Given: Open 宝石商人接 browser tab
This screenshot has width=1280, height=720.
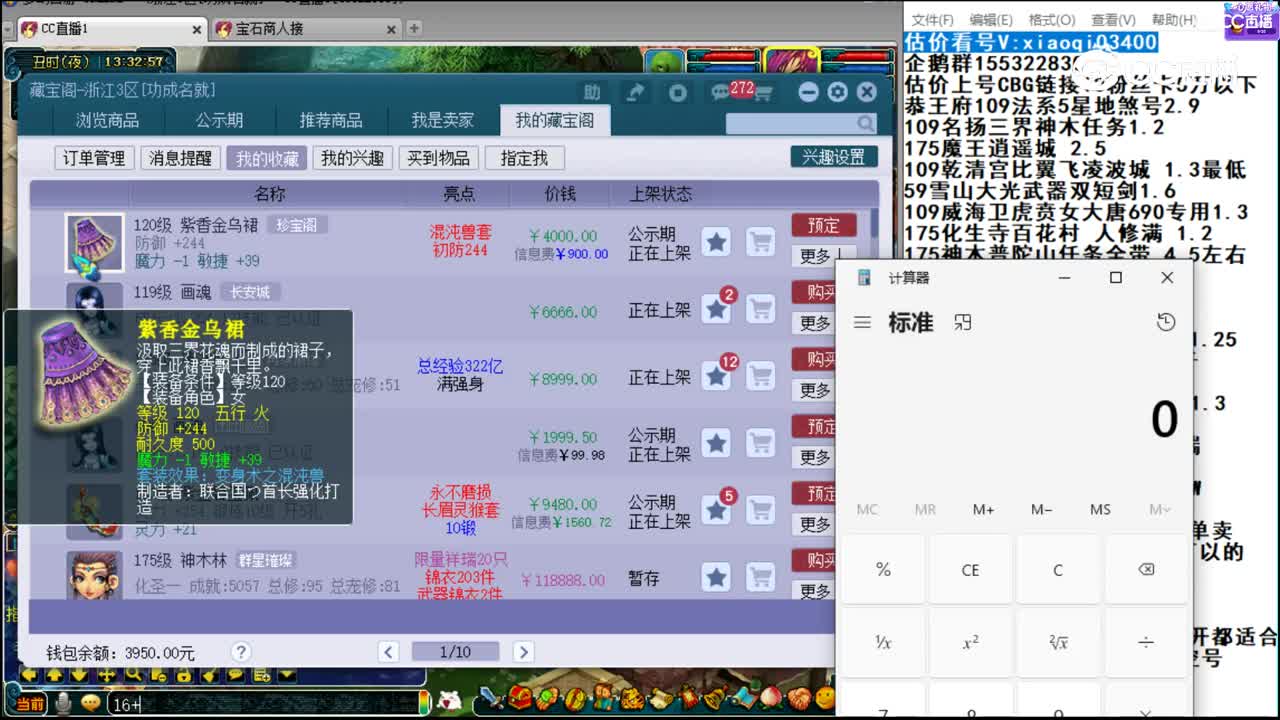Looking at the screenshot, I should click(305, 28).
